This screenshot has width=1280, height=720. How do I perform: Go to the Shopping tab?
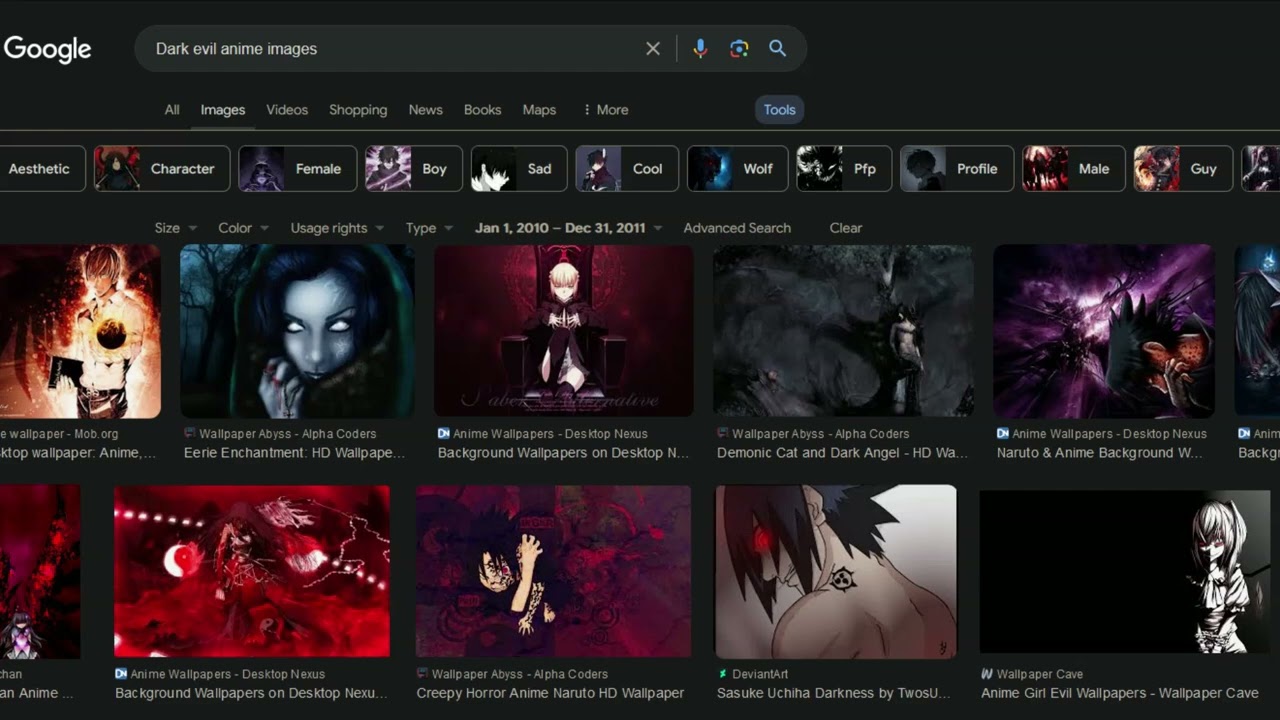click(358, 110)
